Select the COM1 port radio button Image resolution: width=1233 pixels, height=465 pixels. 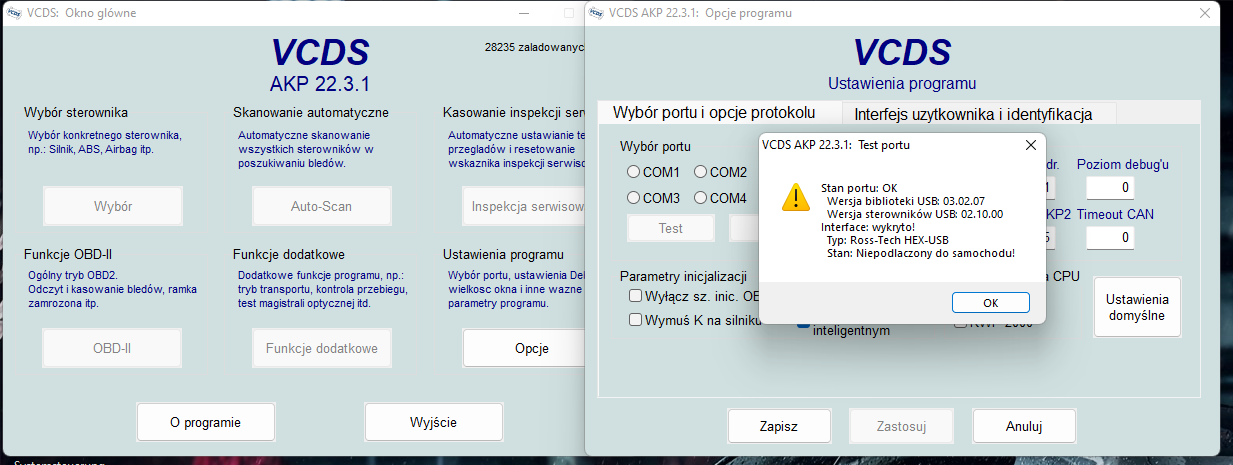click(x=634, y=172)
